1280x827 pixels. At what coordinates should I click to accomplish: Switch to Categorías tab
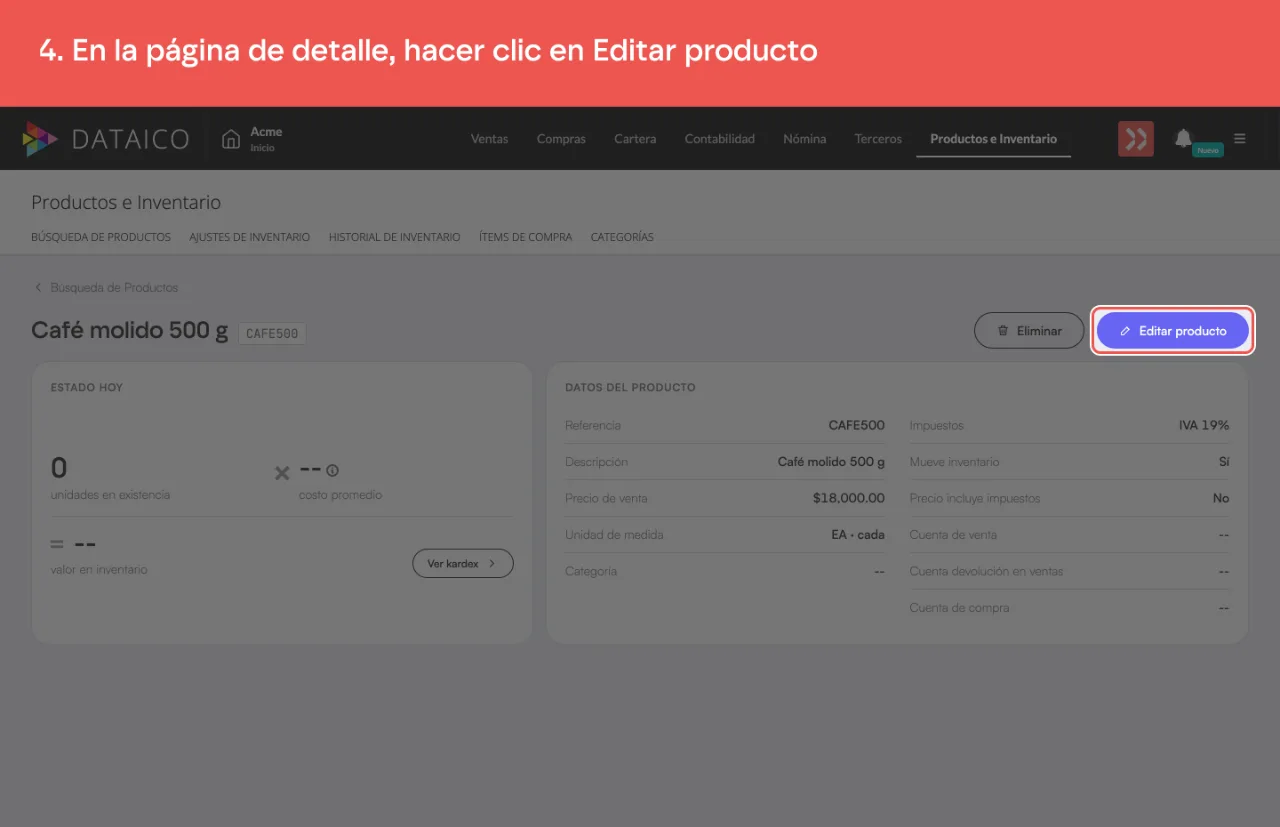pos(622,237)
